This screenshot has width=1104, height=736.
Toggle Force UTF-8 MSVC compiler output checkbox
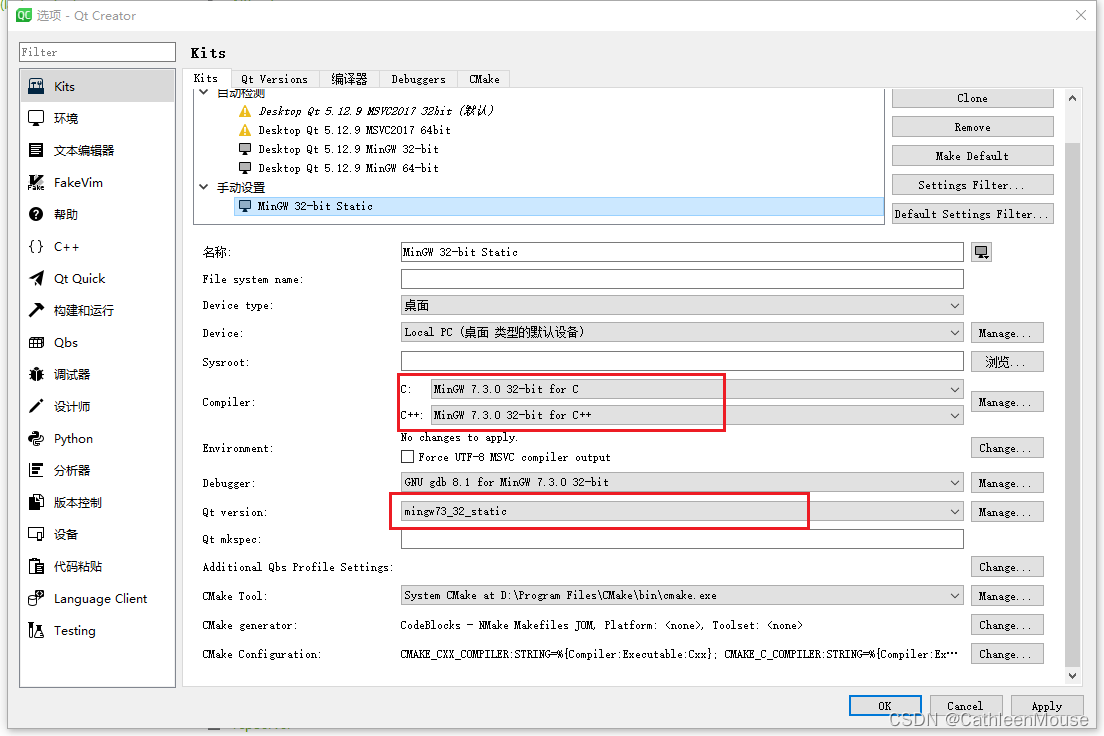tap(407, 457)
